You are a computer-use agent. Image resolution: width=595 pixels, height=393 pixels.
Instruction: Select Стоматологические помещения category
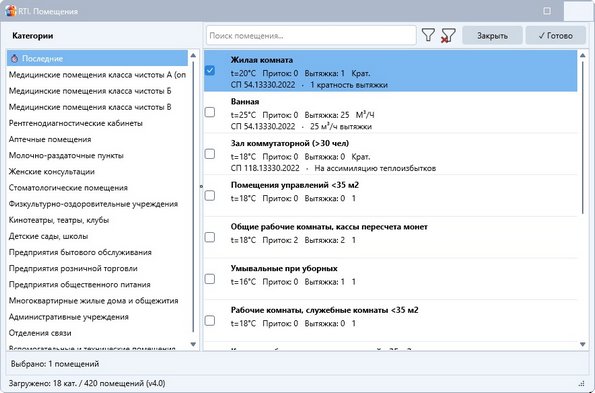tap(97, 188)
